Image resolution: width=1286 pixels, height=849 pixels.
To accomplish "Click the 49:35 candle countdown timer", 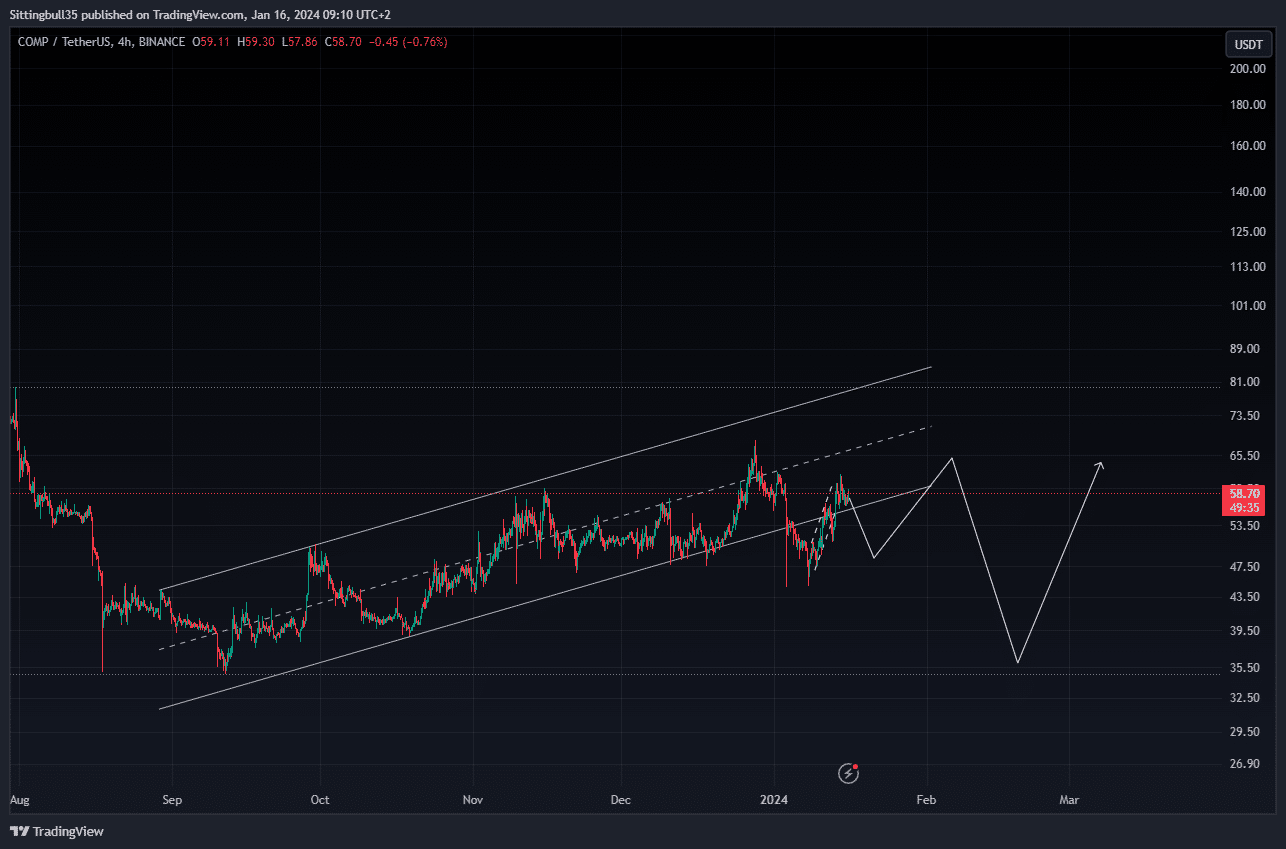I will 1243,508.
